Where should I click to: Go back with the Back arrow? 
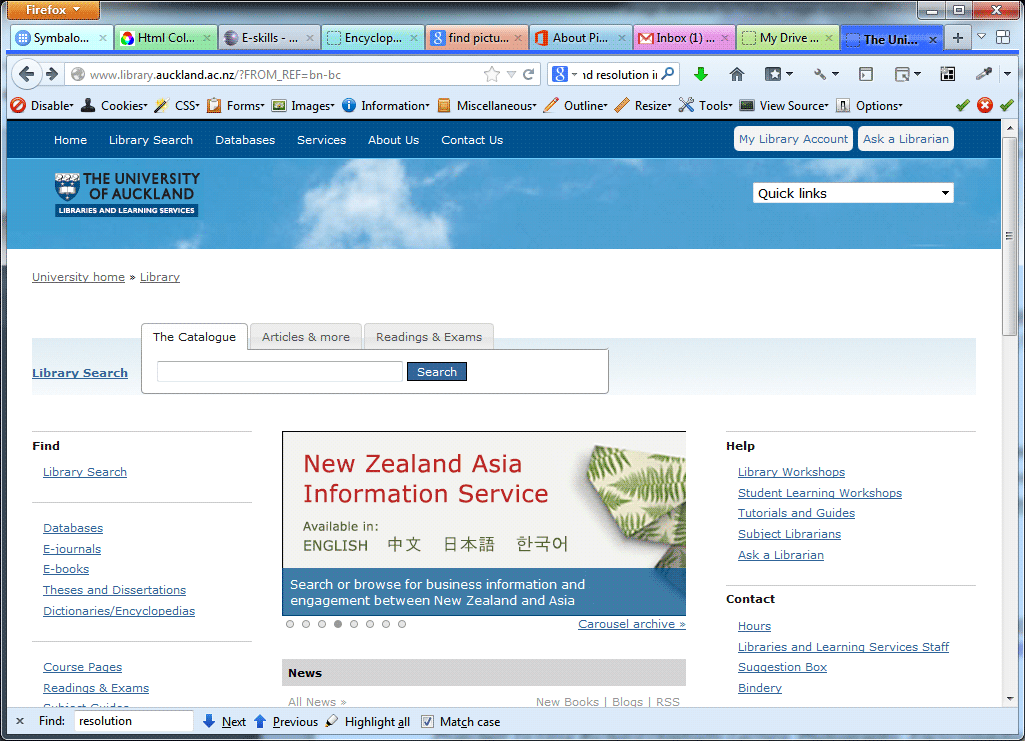click(x=26, y=74)
